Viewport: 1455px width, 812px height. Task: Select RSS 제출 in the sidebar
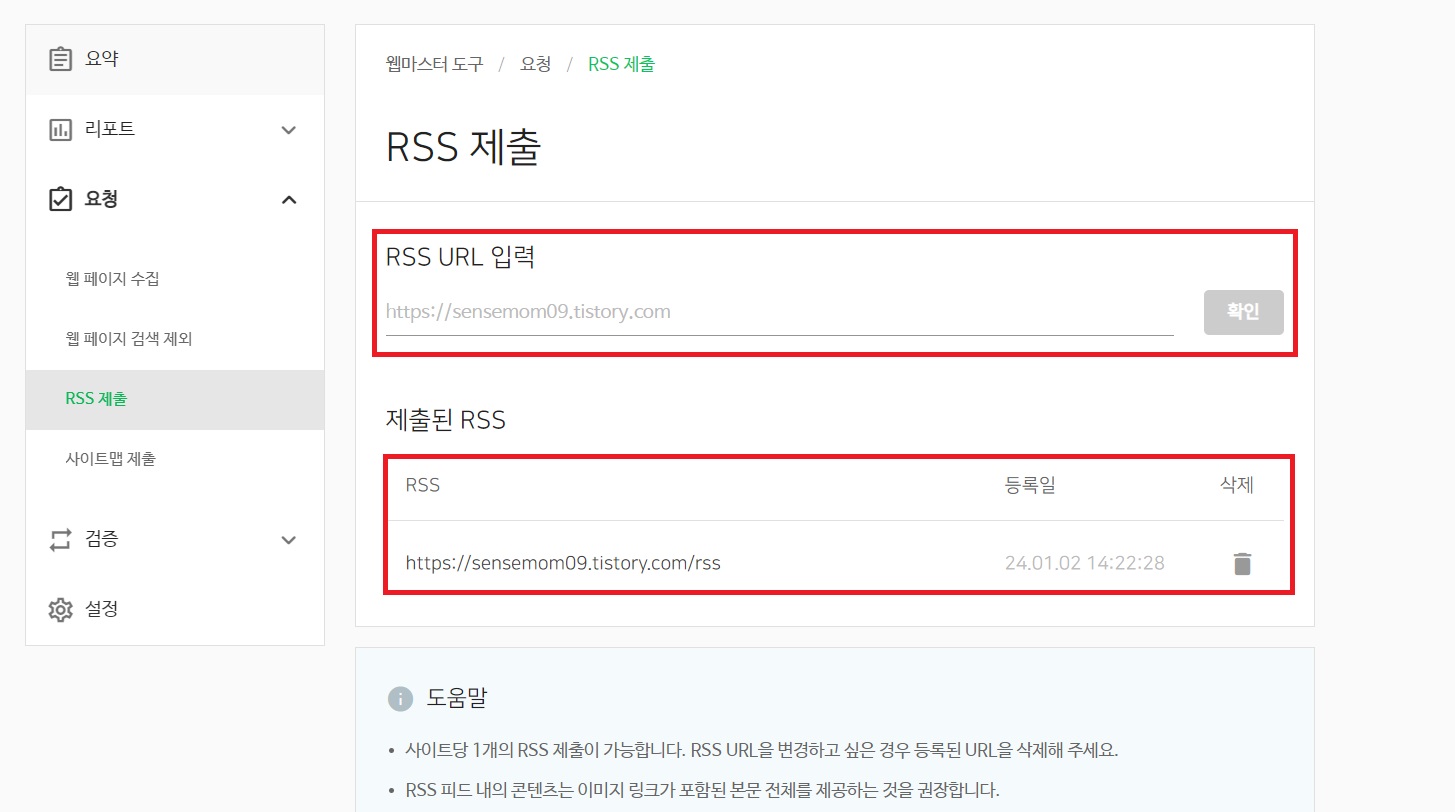[175, 399]
